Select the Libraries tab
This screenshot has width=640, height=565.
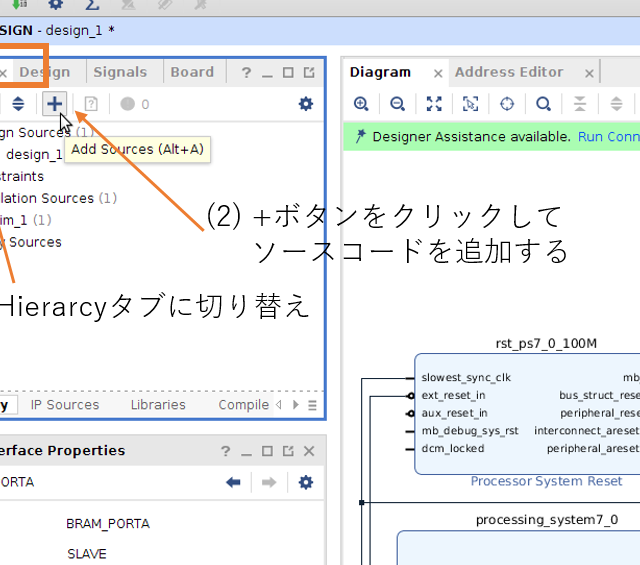158,405
